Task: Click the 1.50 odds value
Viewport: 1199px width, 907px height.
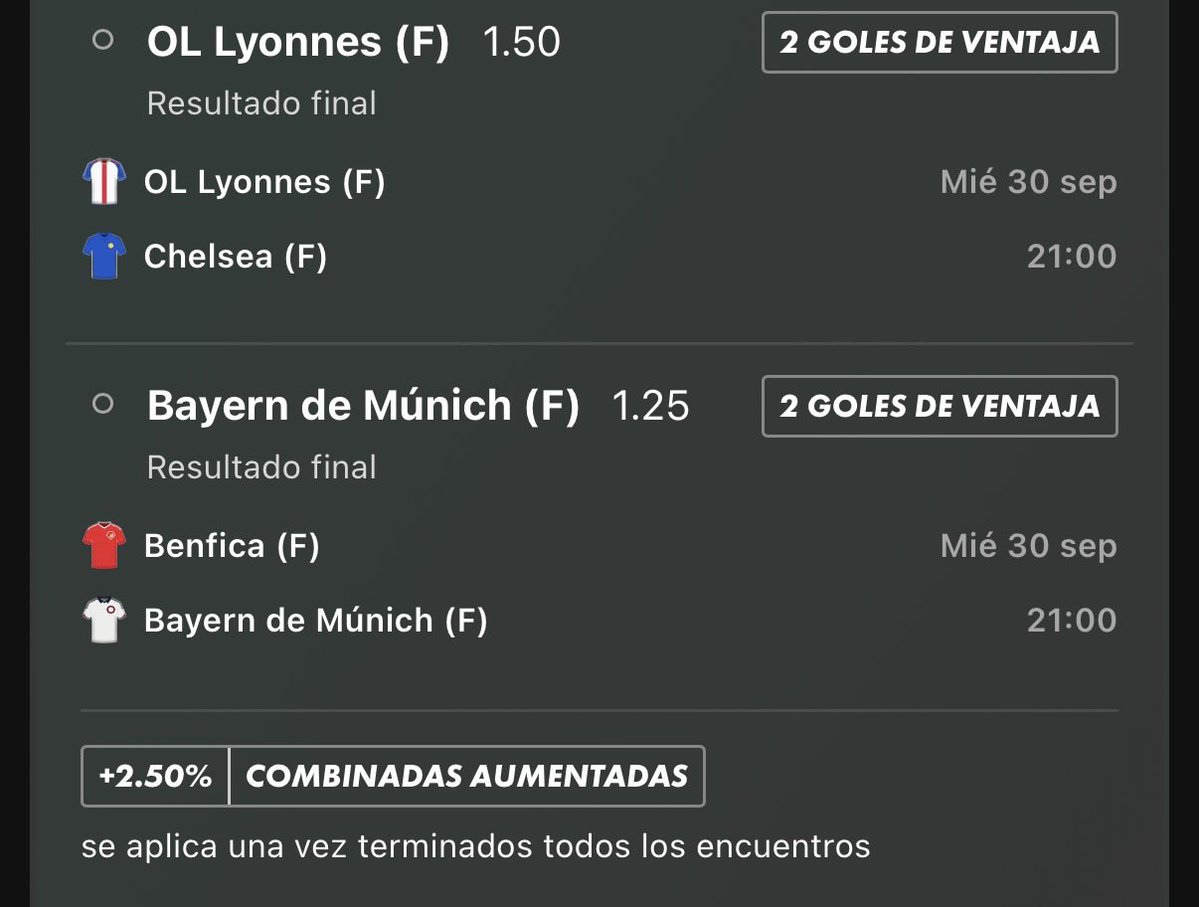Action: (522, 42)
